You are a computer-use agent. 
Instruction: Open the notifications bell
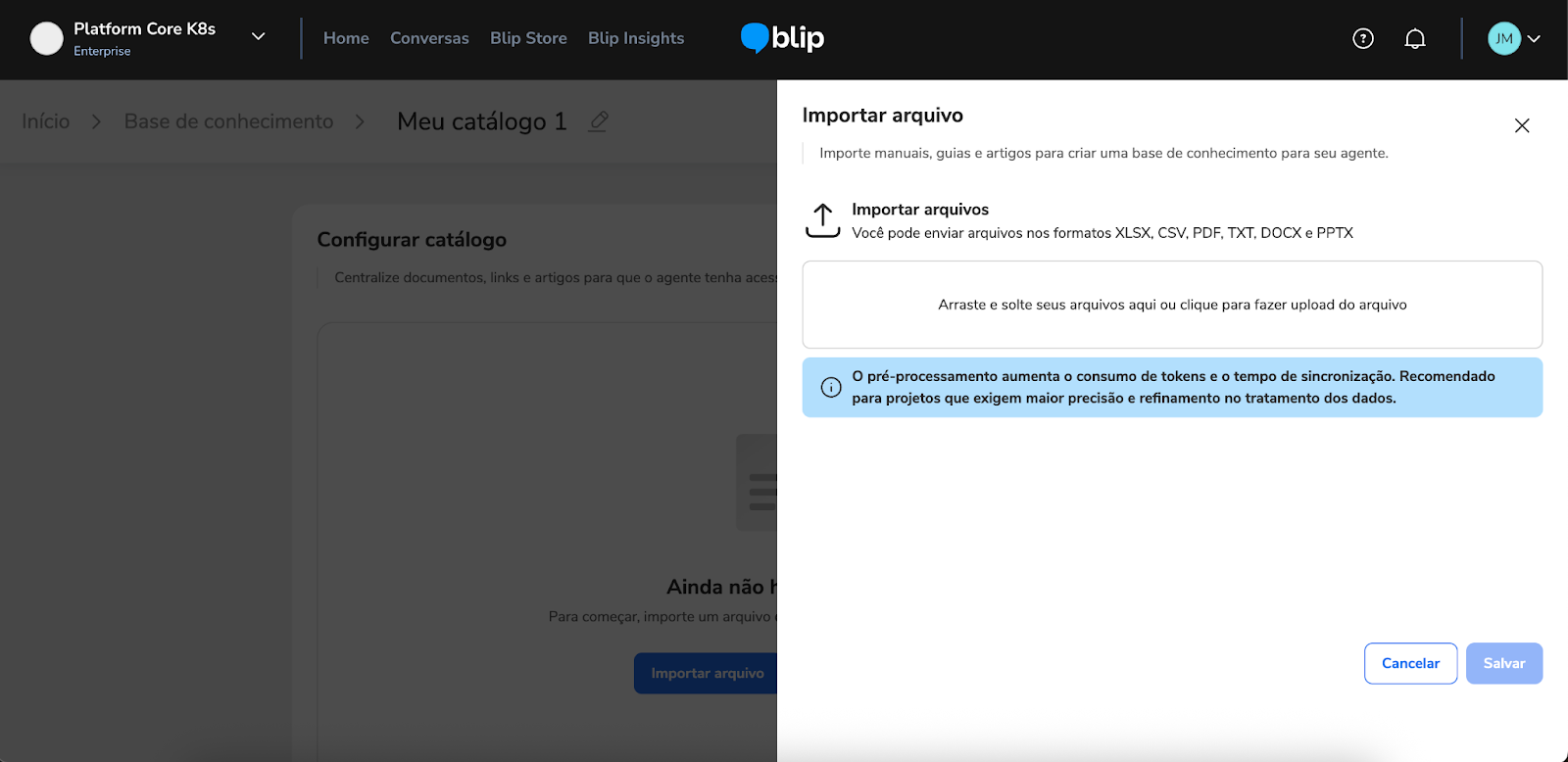pyautogui.click(x=1414, y=38)
